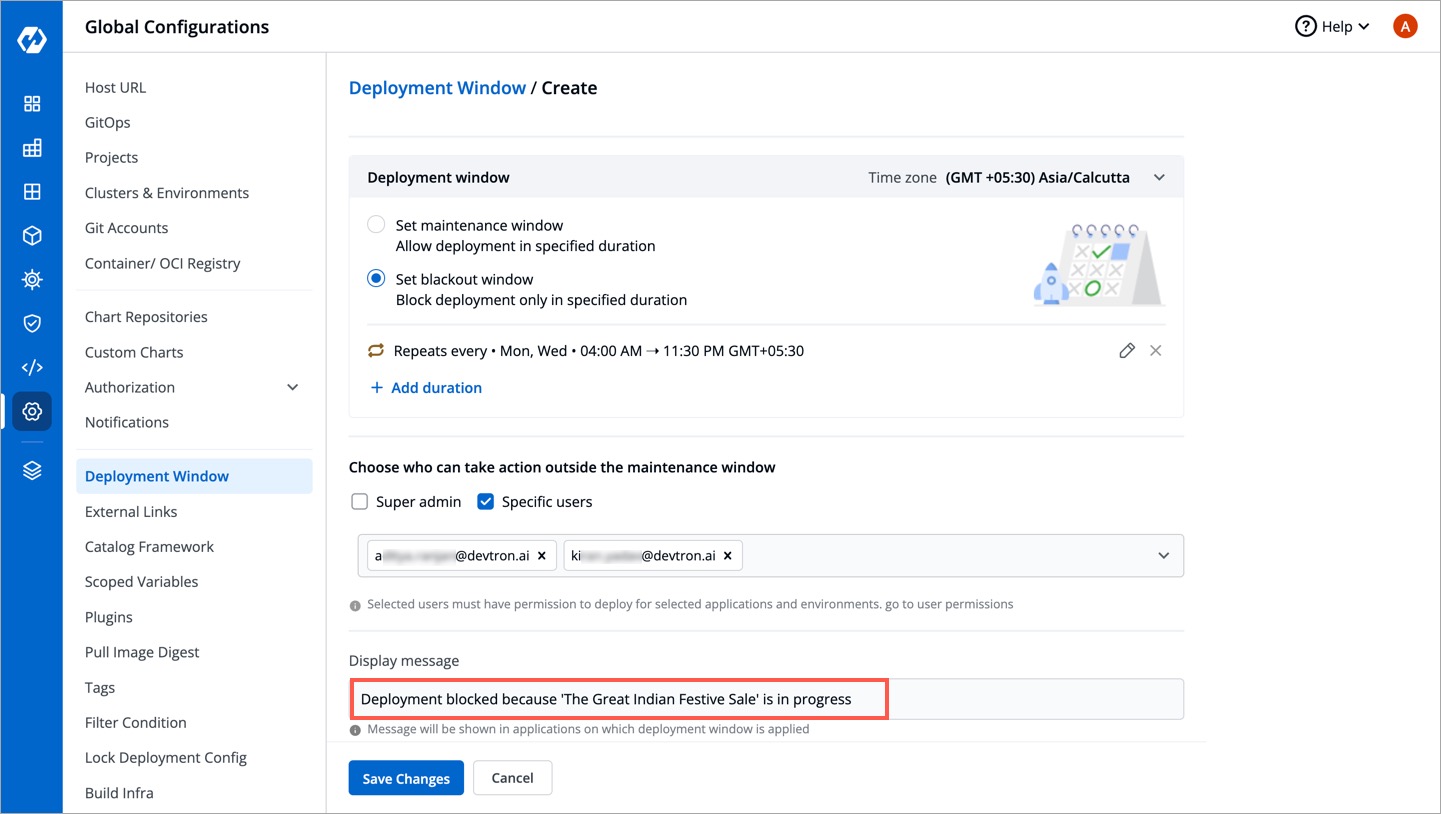Image resolution: width=1441 pixels, height=814 pixels.
Task: Open the specific users selection dropdown arrow
Action: point(1163,556)
